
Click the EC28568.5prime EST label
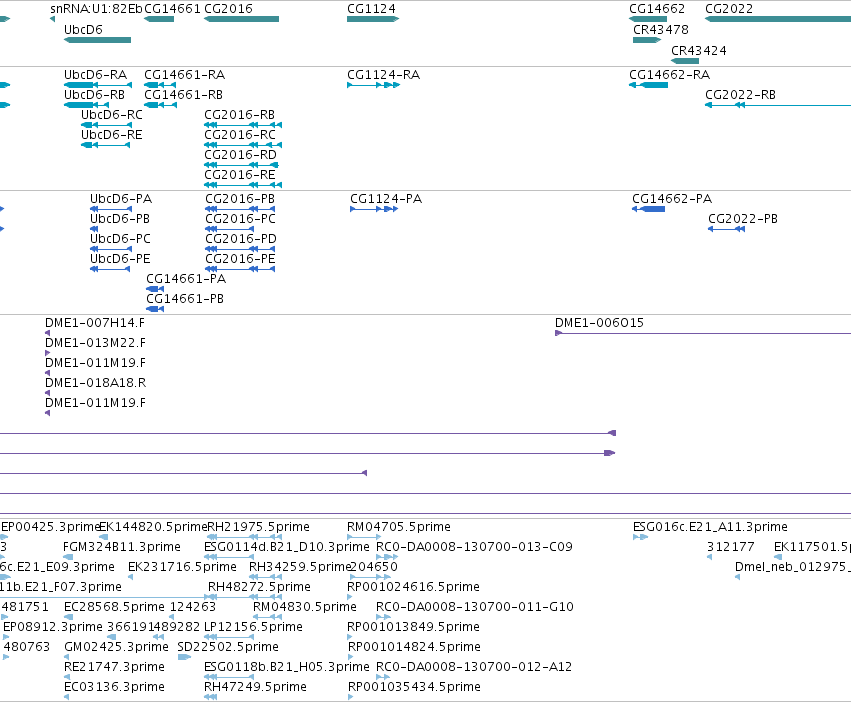click(115, 607)
